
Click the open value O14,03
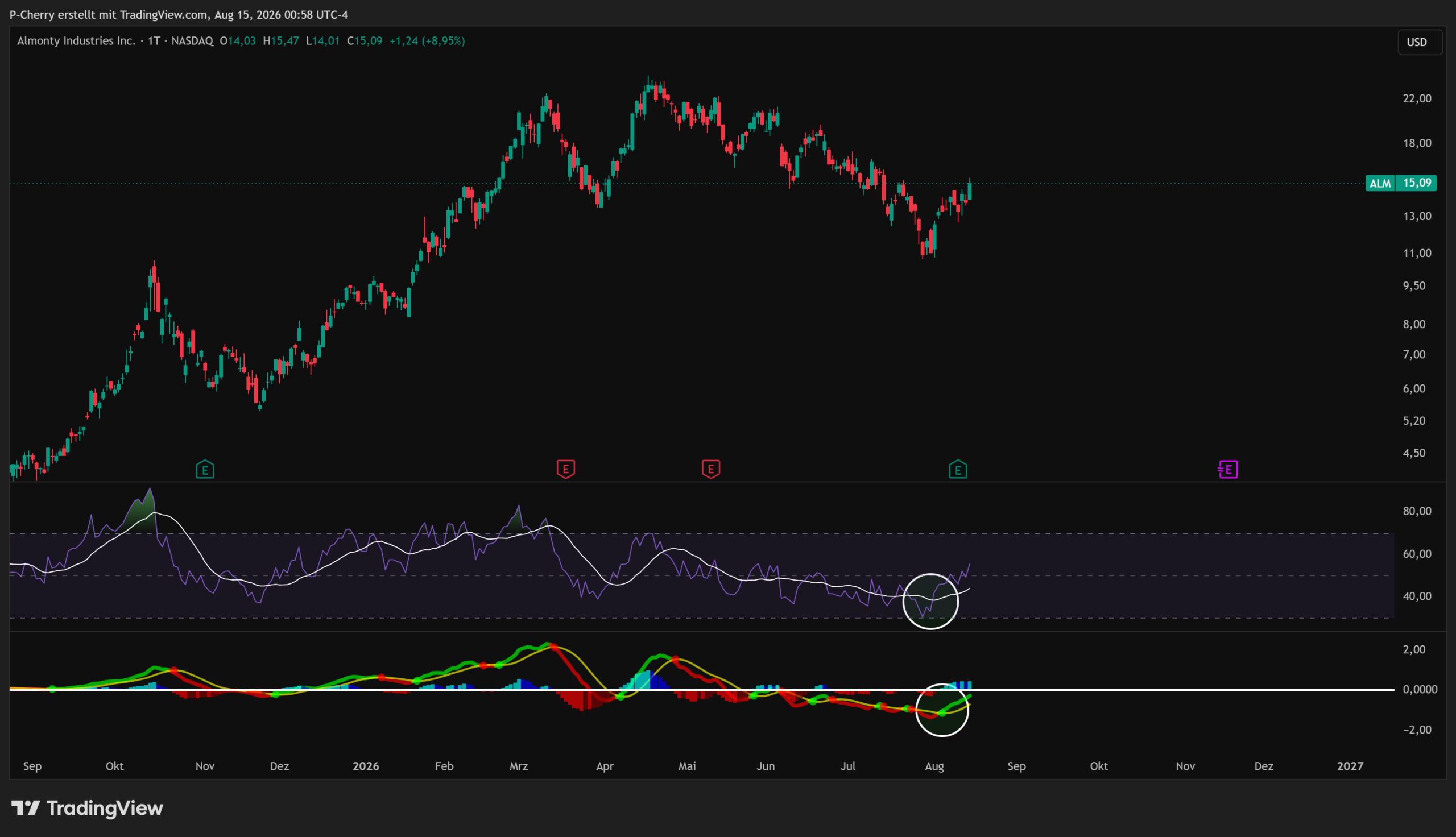[x=237, y=41]
